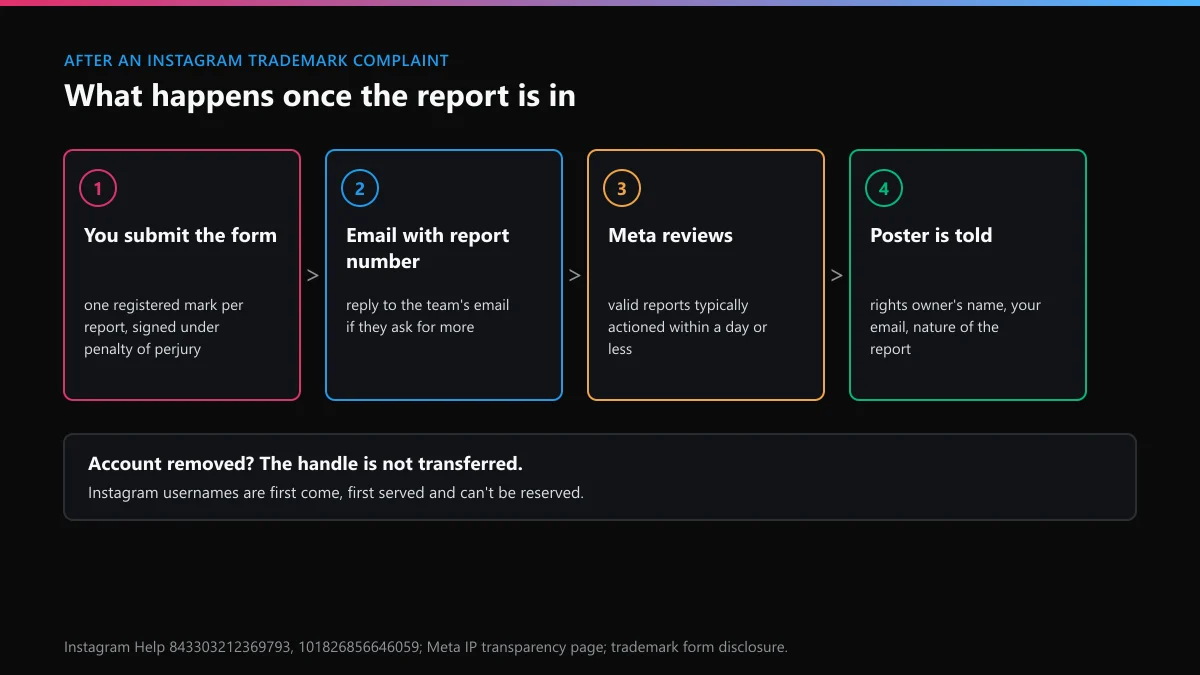This screenshot has width=1200, height=675.
Task: Select the 'You submit the form' heading
Action: tap(180, 236)
